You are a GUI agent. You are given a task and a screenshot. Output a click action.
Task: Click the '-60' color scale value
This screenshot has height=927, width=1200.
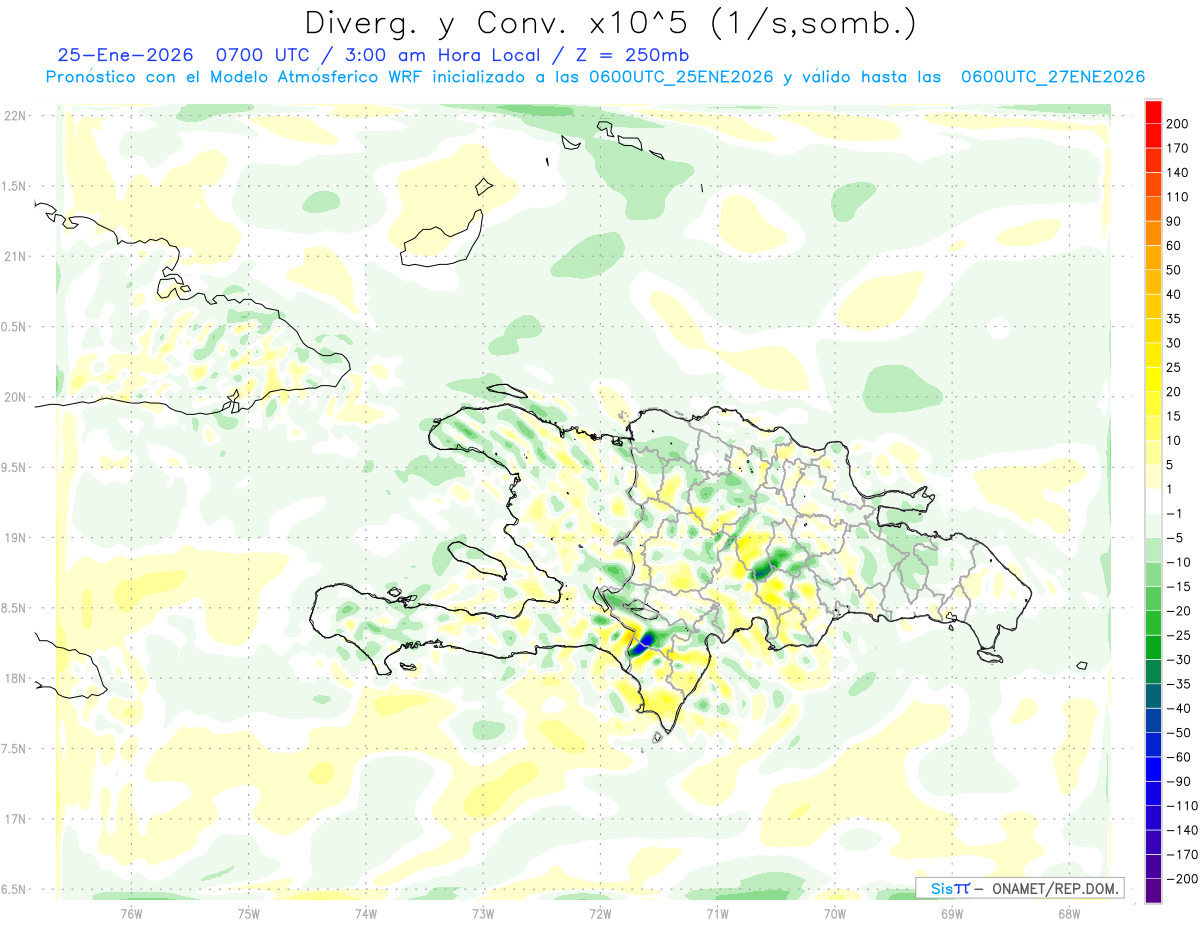tap(1180, 757)
